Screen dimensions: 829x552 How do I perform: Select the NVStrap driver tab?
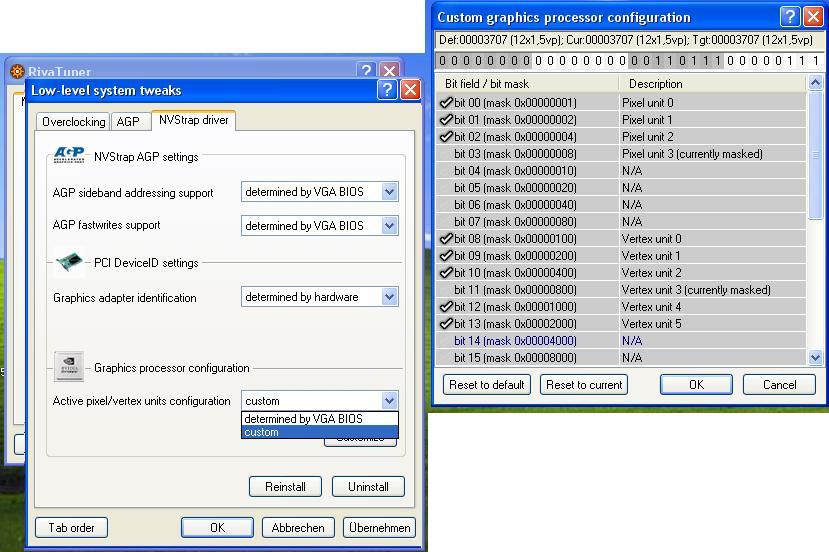pos(194,120)
